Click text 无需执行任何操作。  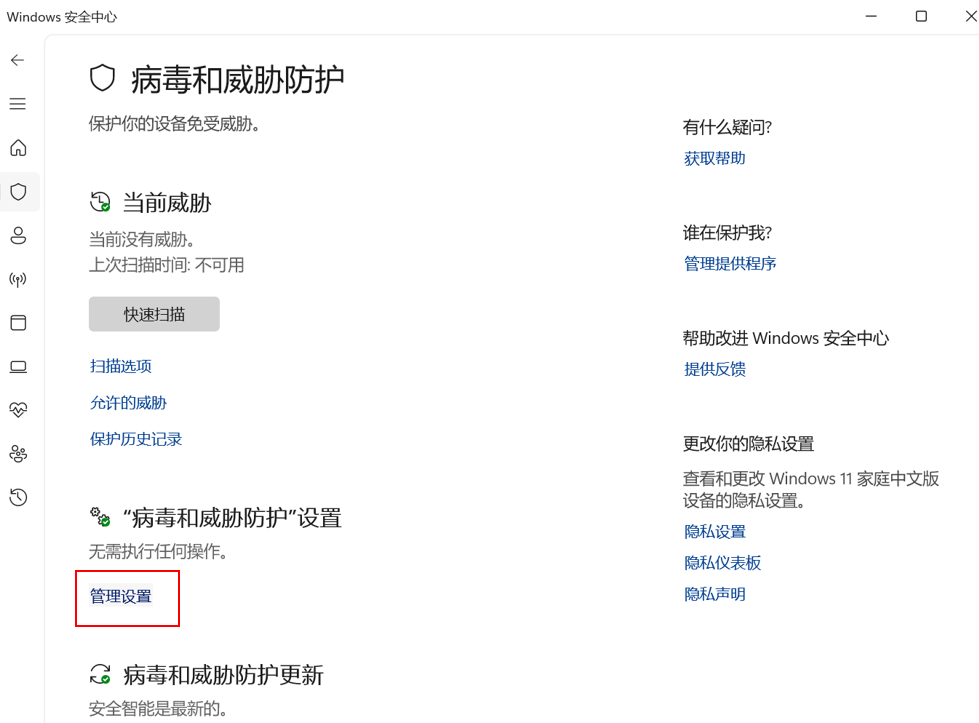click(x=158, y=551)
